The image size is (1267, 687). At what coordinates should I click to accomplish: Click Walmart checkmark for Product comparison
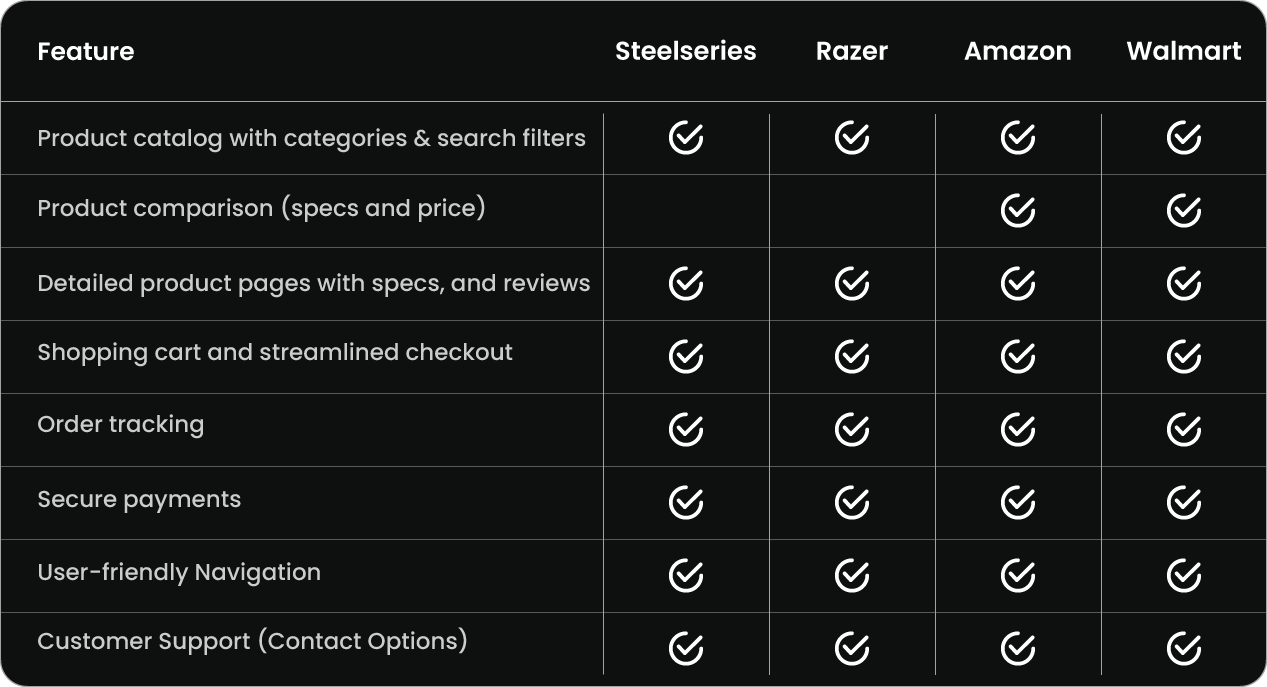point(1184,210)
